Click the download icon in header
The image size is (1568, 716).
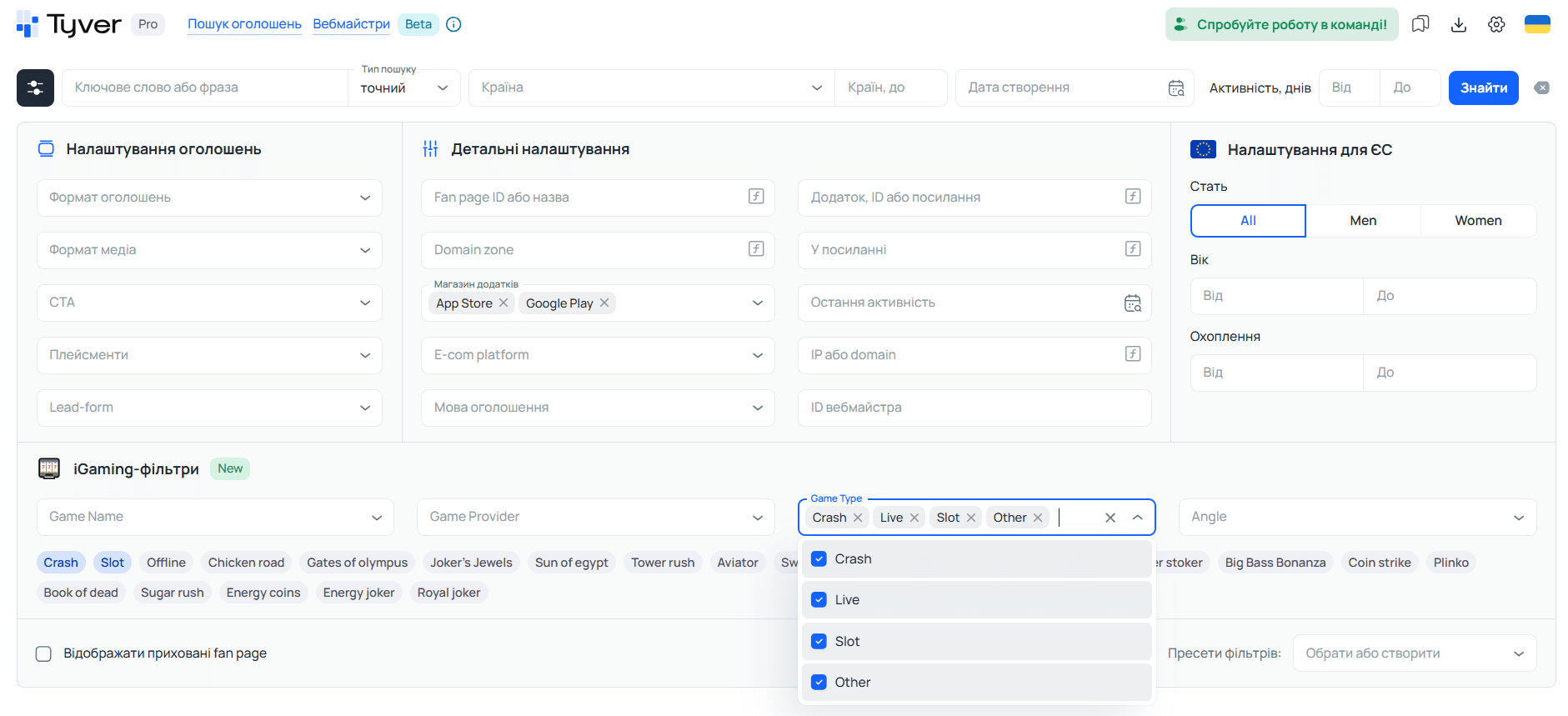(x=1459, y=24)
